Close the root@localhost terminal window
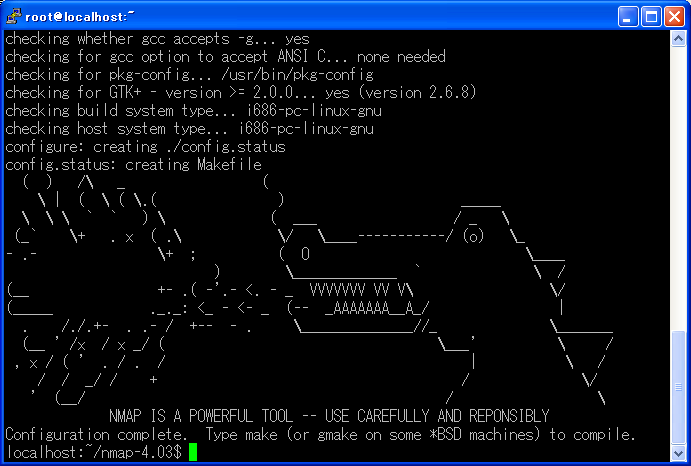Image resolution: width=691 pixels, height=466 pixels. [674, 17]
